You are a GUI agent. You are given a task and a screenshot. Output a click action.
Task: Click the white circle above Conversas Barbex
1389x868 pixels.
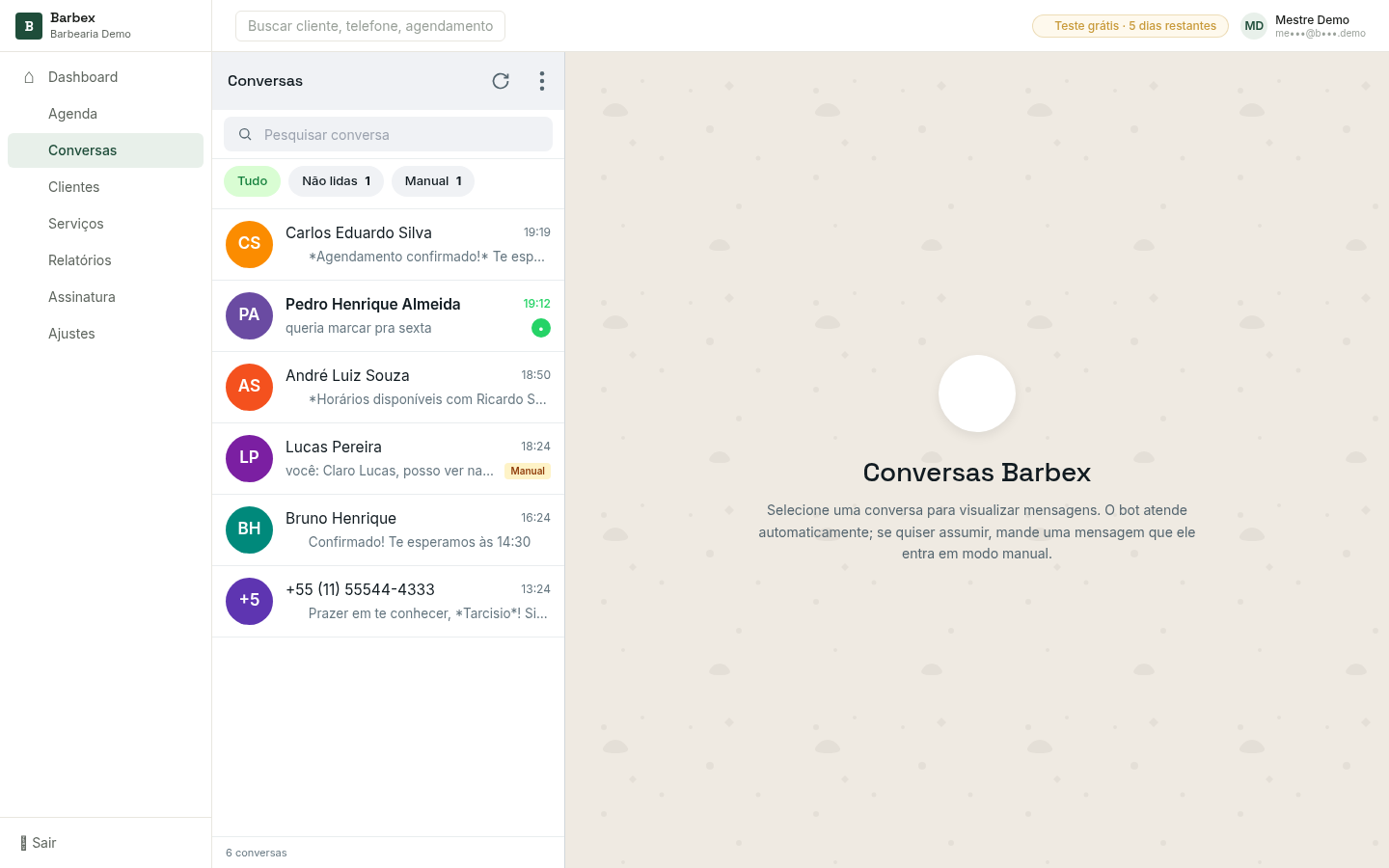pyautogui.click(x=977, y=393)
